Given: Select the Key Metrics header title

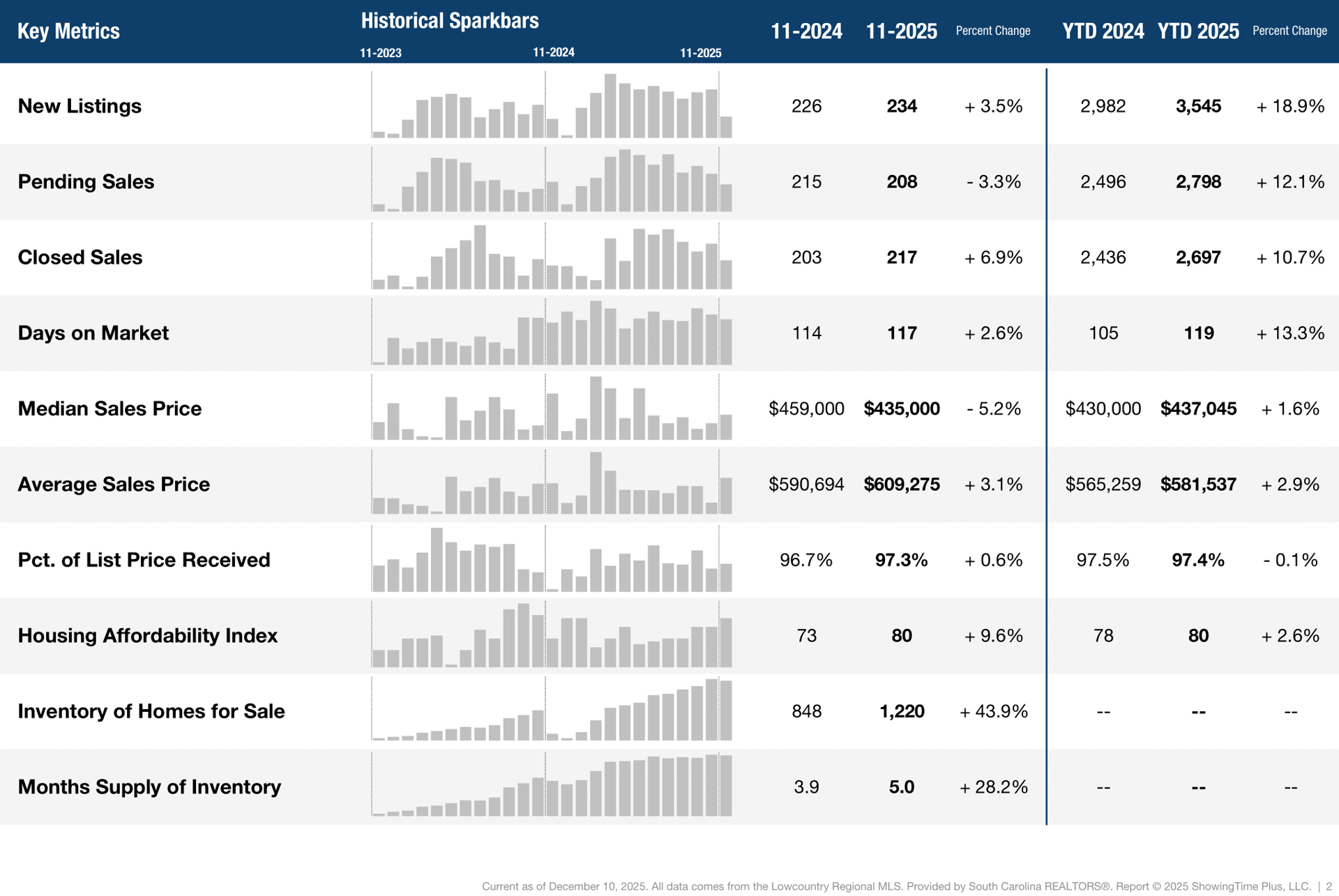Looking at the screenshot, I should pyautogui.click(x=68, y=31).
